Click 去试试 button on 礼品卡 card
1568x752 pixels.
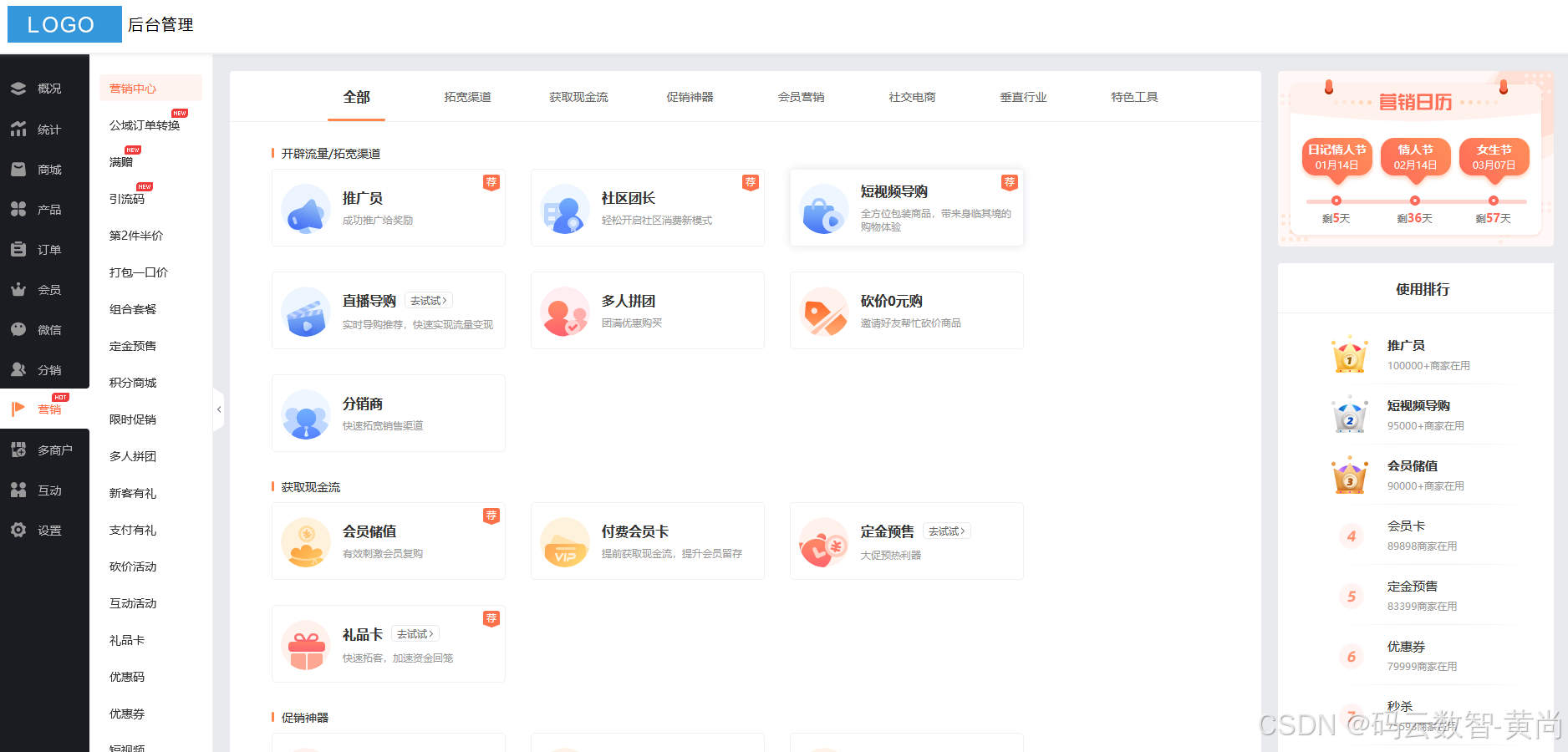point(415,634)
